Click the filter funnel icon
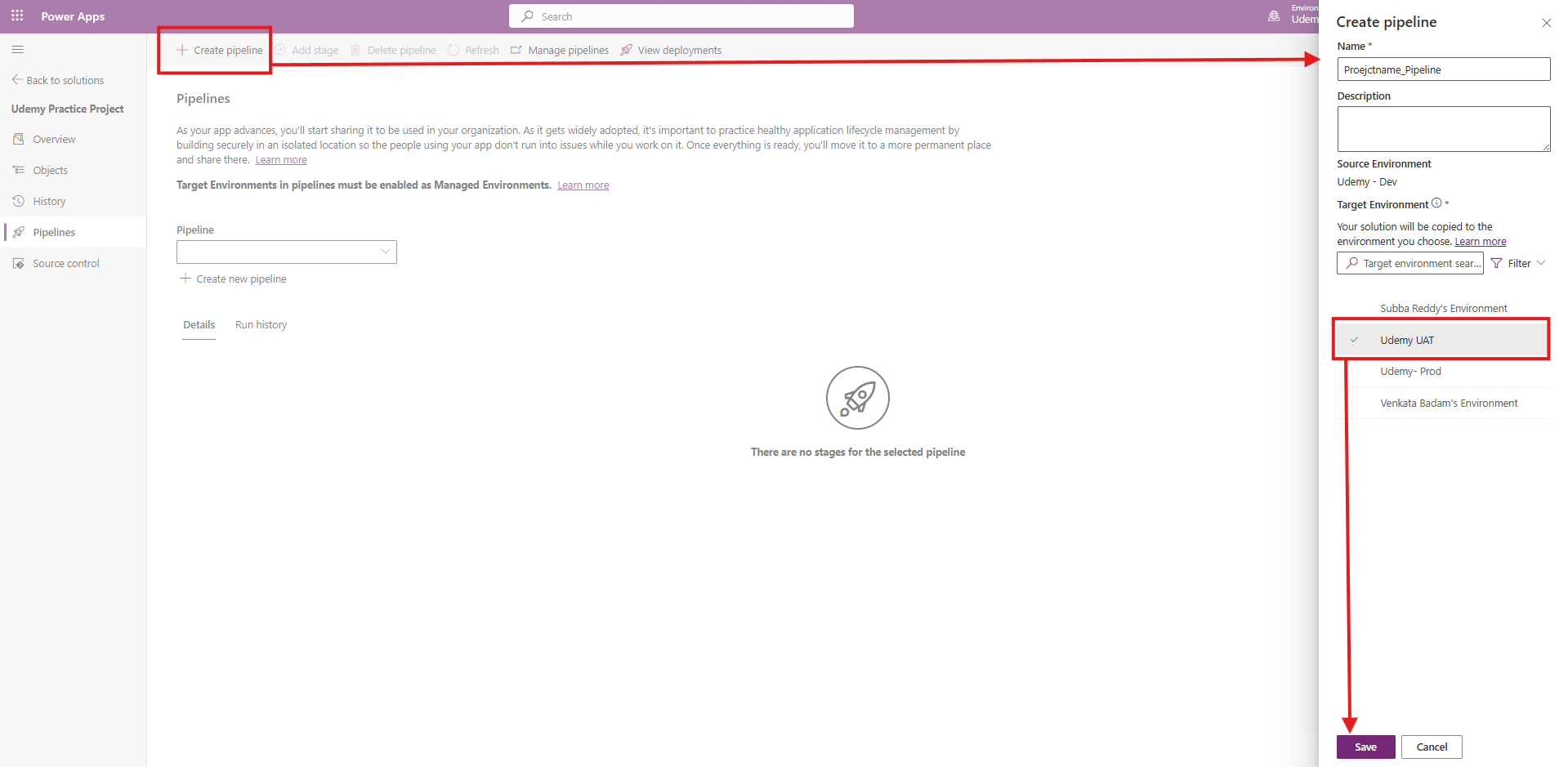The width and height of the screenshot is (1568, 767). pos(1497,263)
